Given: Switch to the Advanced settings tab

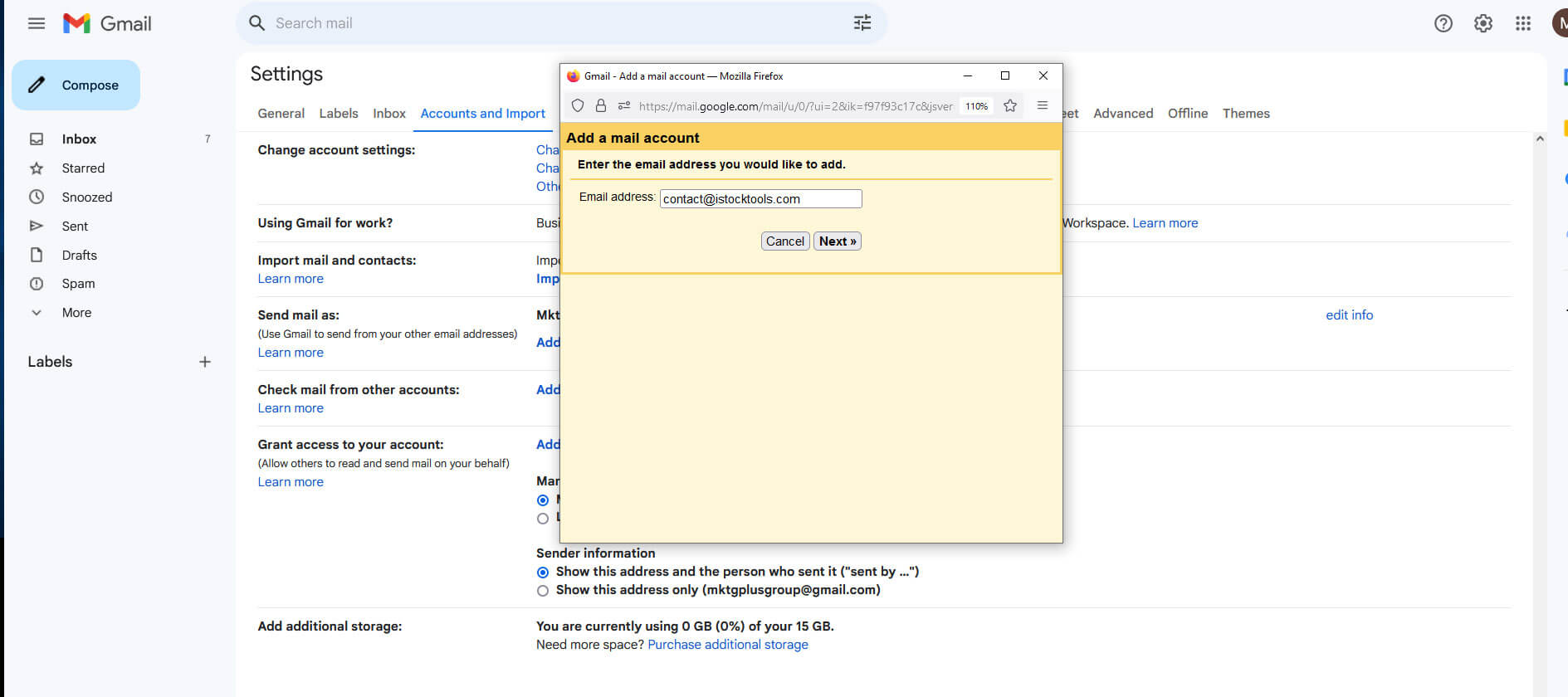Looking at the screenshot, I should (x=1123, y=113).
